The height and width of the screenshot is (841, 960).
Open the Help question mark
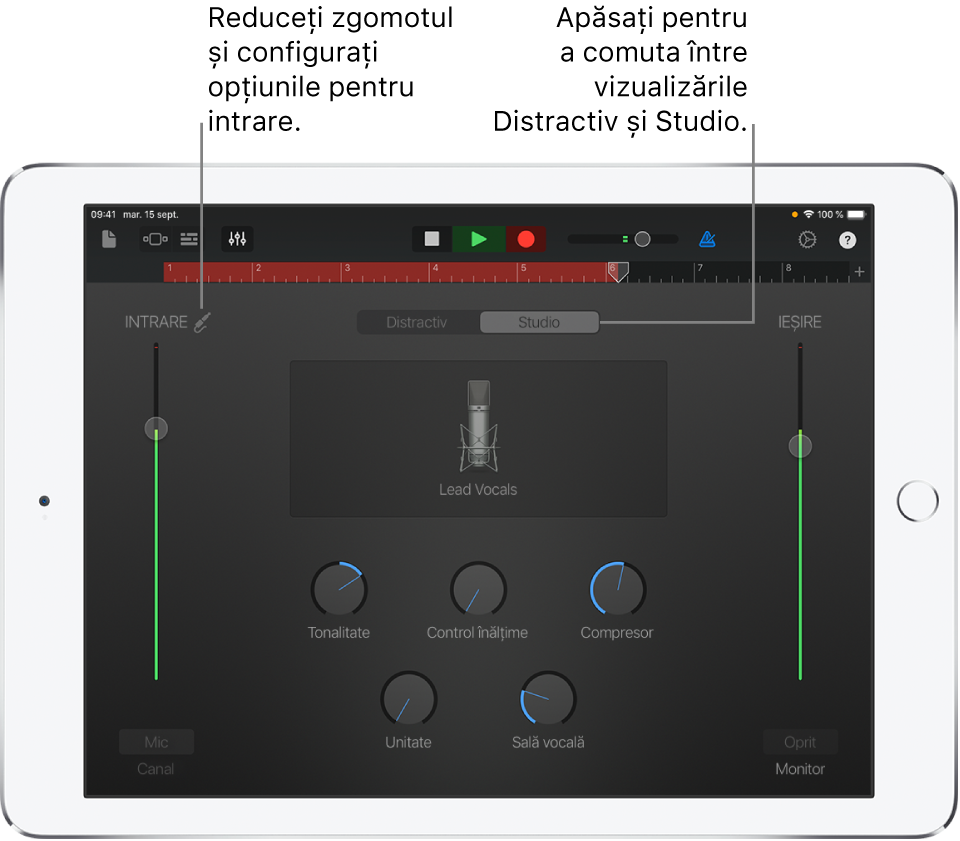[x=847, y=240]
